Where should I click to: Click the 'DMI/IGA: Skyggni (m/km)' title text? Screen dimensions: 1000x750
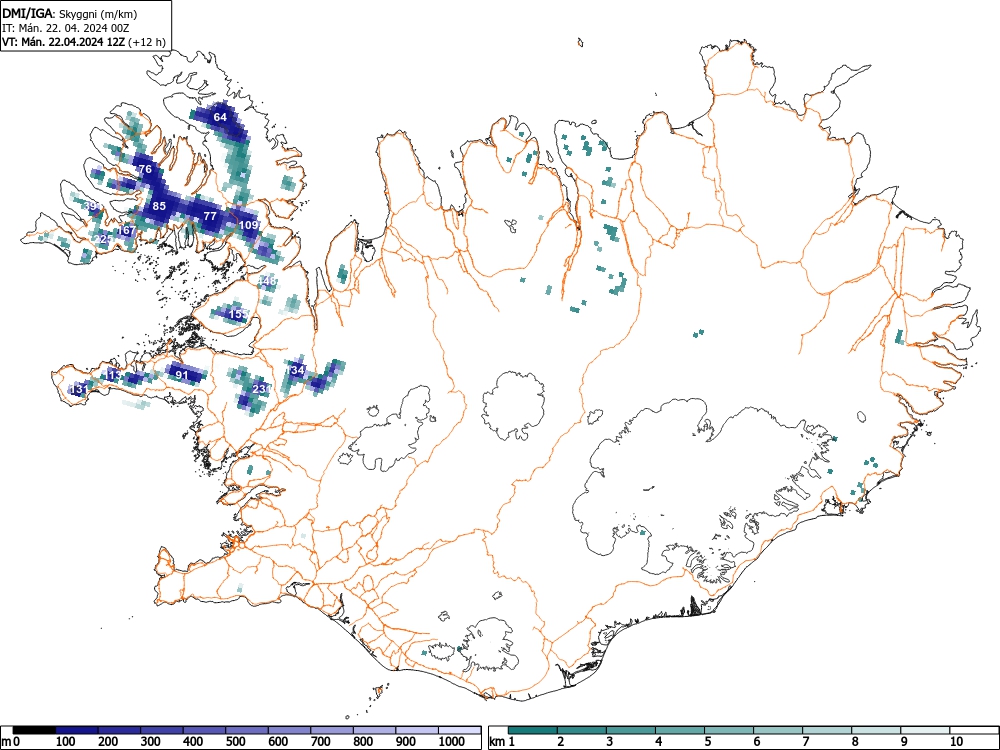pos(70,13)
